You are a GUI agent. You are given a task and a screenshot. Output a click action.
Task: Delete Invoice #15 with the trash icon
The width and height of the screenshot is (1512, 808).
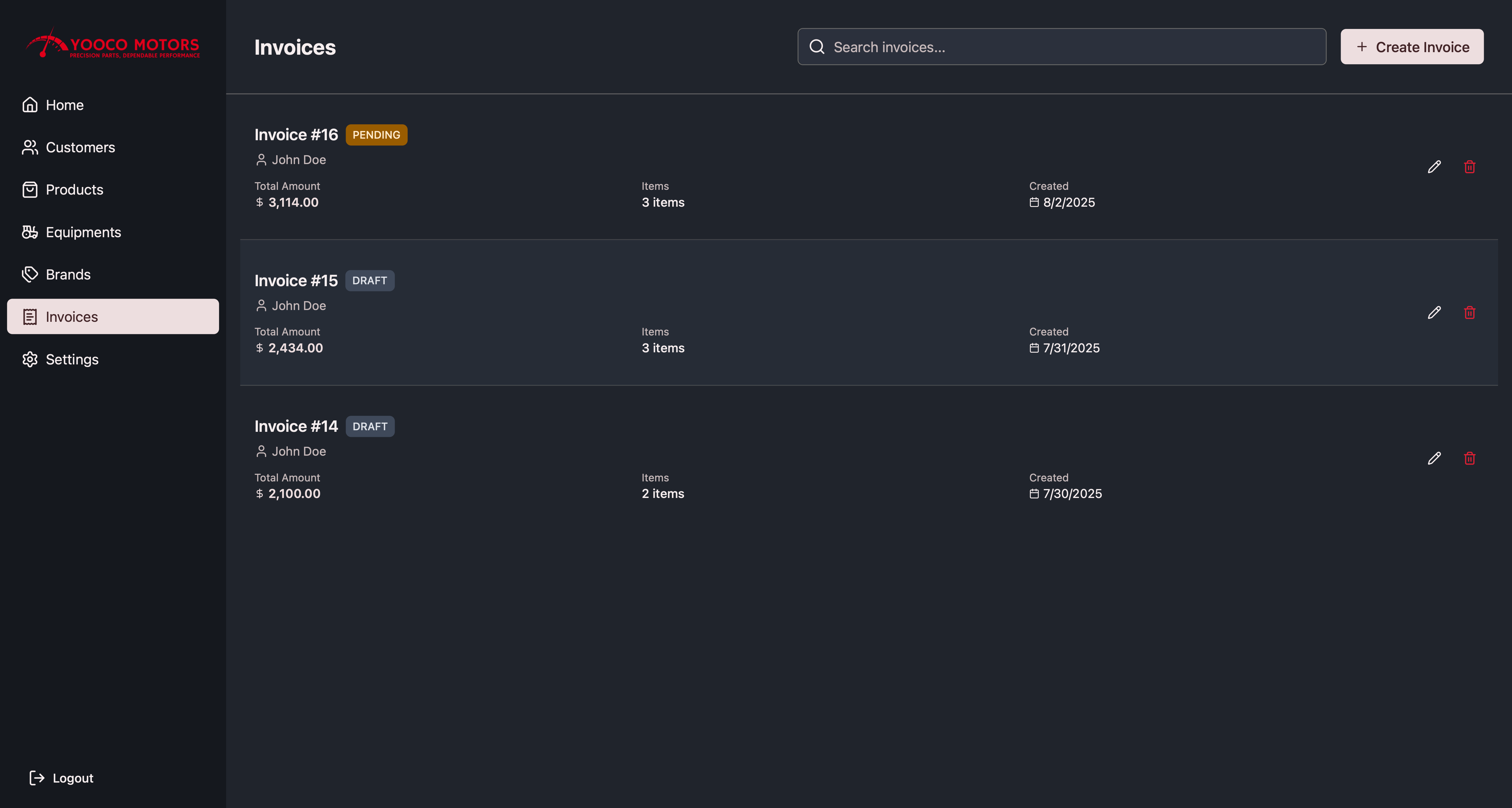pos(1469,312)
